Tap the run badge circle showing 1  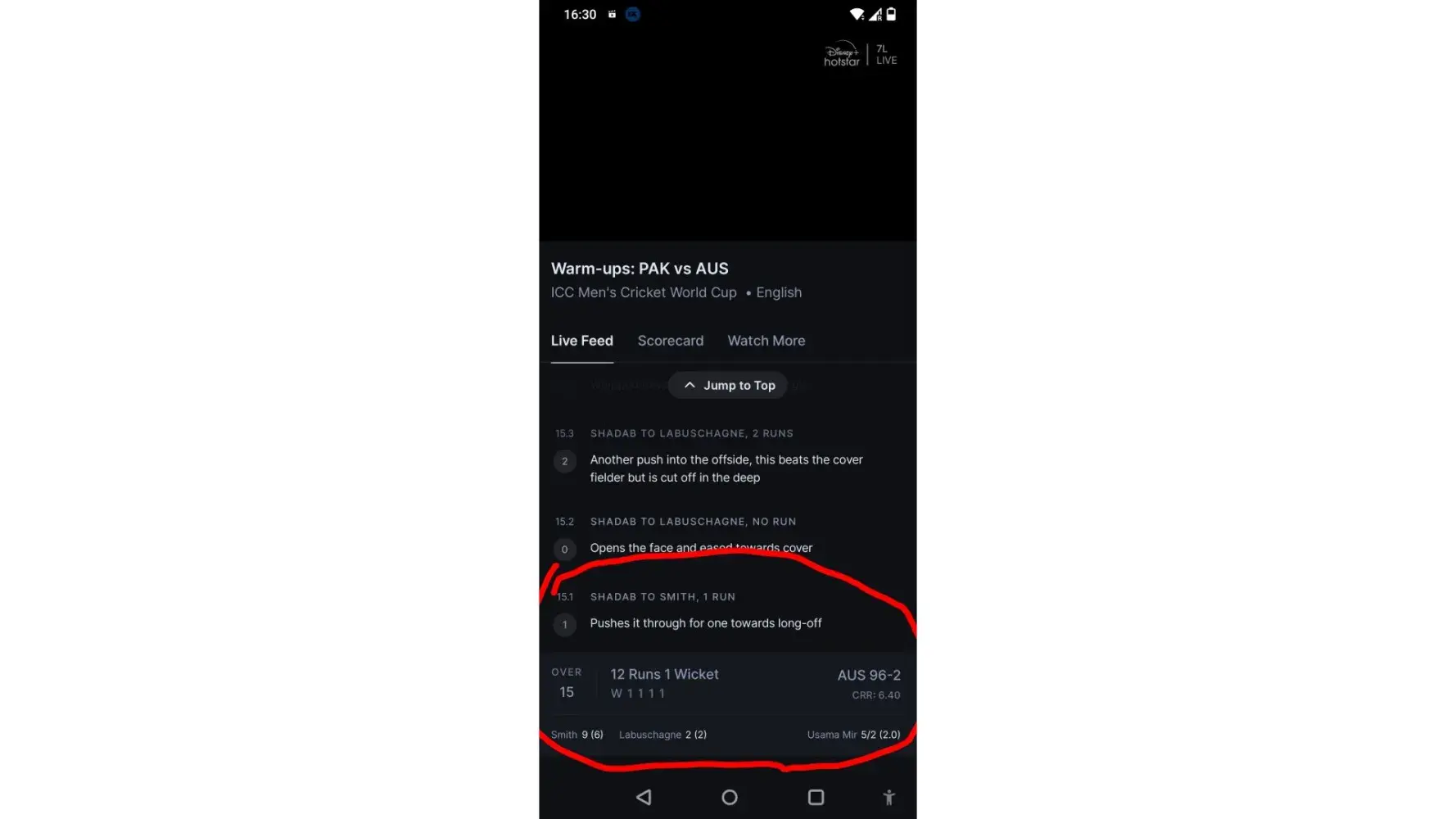click(x=564, y=625)
